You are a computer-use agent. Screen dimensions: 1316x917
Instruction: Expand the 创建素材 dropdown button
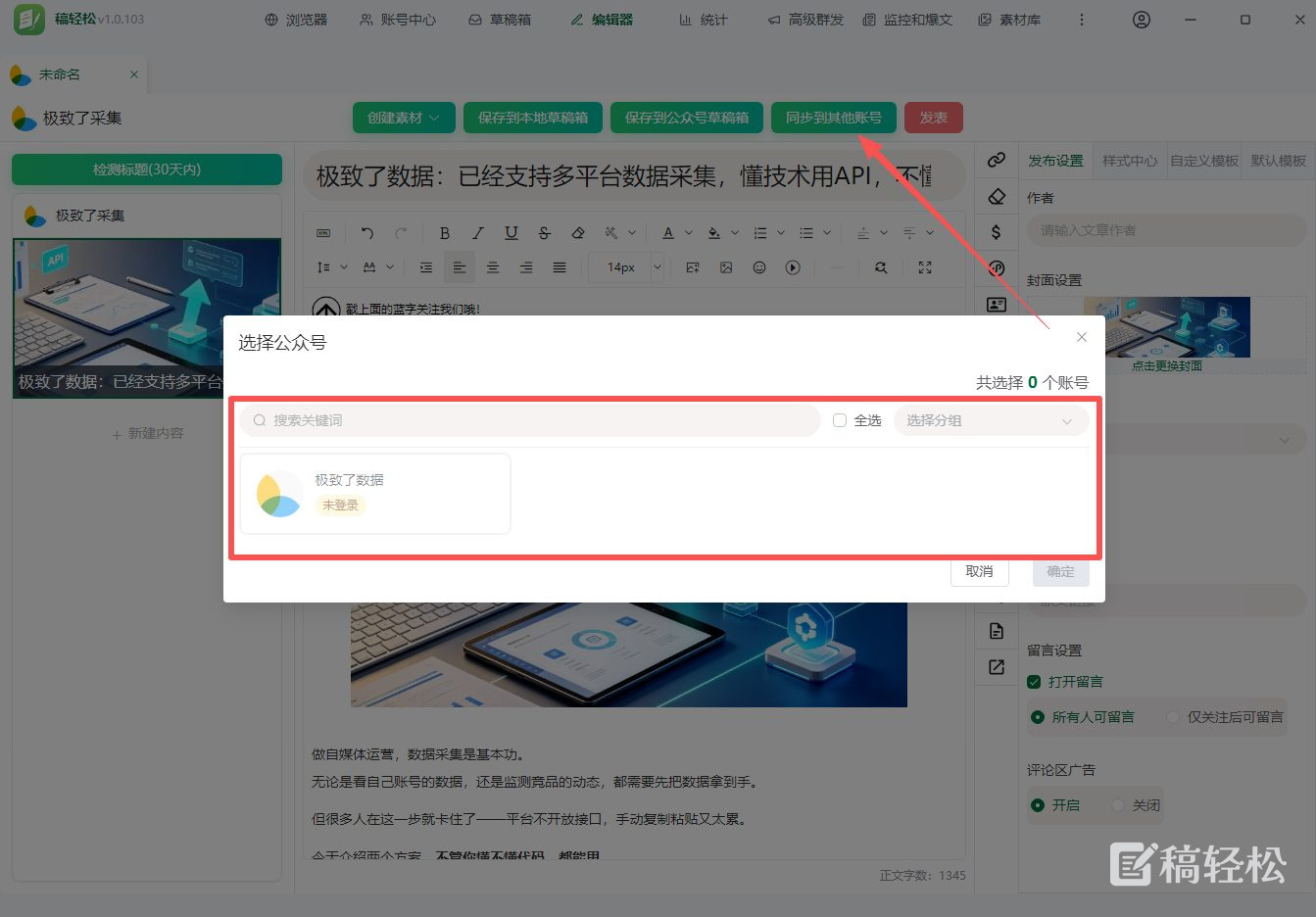404,118
